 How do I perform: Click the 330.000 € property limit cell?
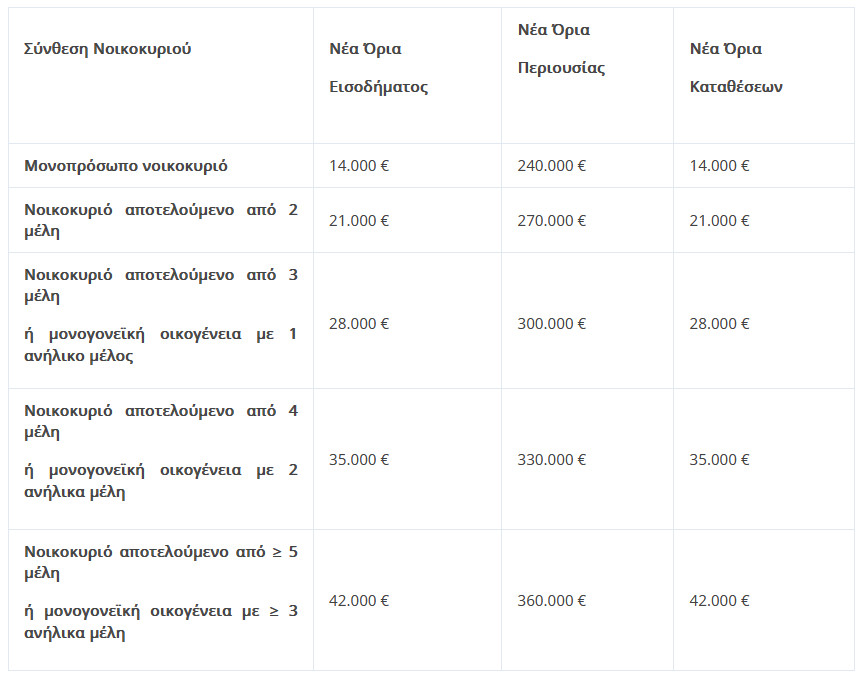[x=551, y=460]
